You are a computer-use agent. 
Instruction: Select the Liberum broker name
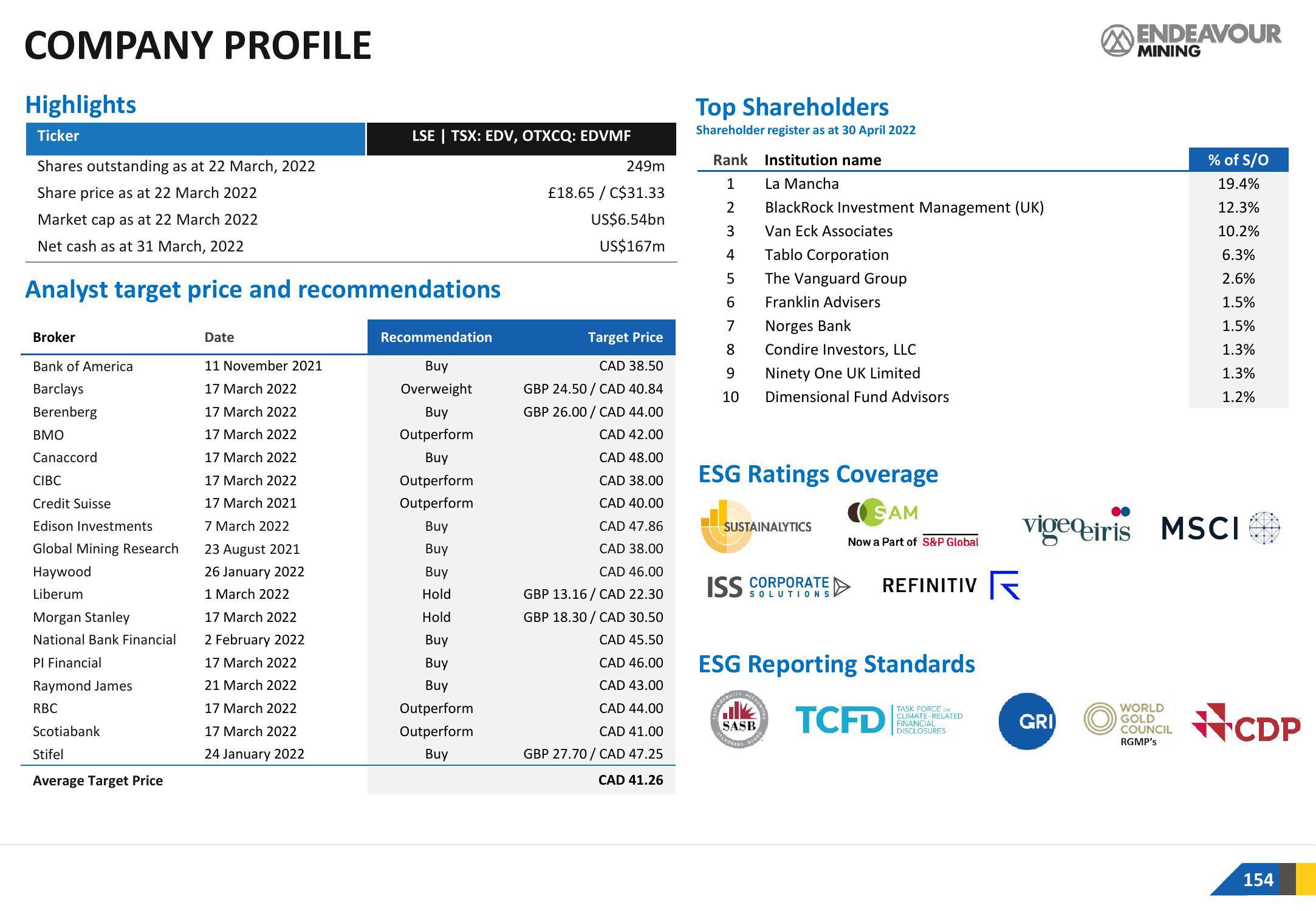tap(58, 594)
